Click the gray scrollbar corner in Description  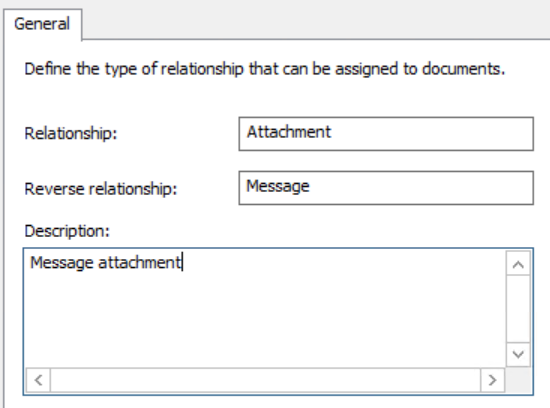[519, 380]
